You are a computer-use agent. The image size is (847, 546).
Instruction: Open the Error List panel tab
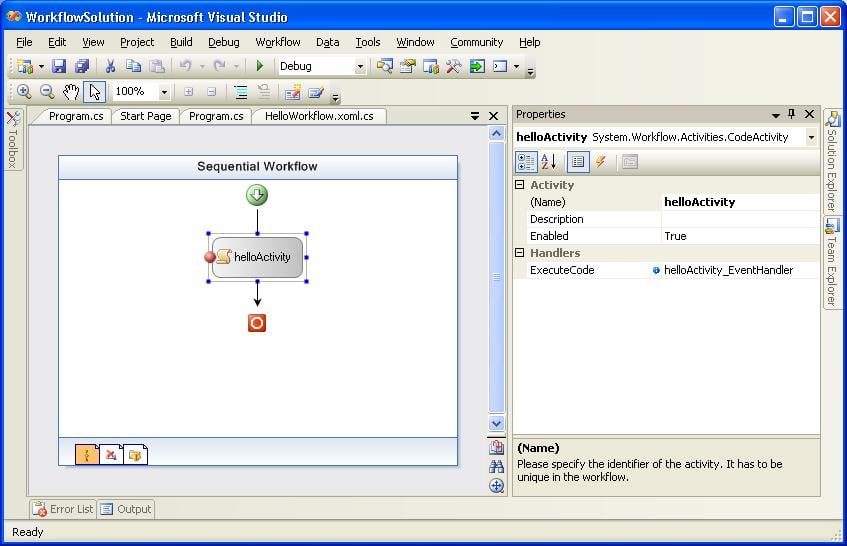coord(63,509)
